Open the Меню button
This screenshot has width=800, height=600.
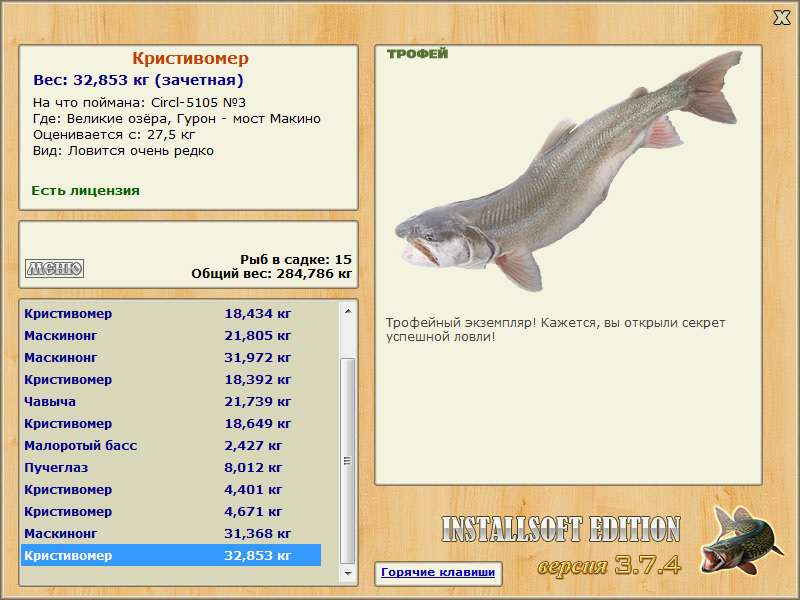(55, 268)
